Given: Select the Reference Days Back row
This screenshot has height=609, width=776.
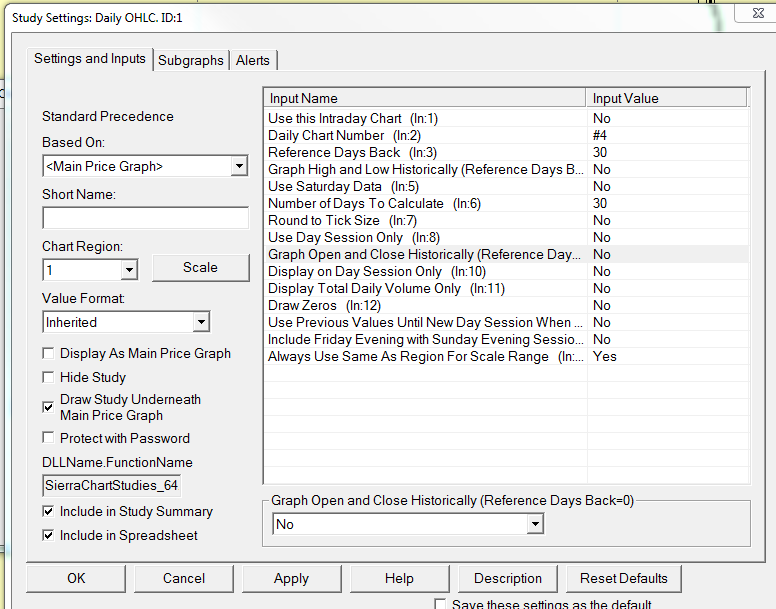Looking at the screenshot, I should (507, 152).
